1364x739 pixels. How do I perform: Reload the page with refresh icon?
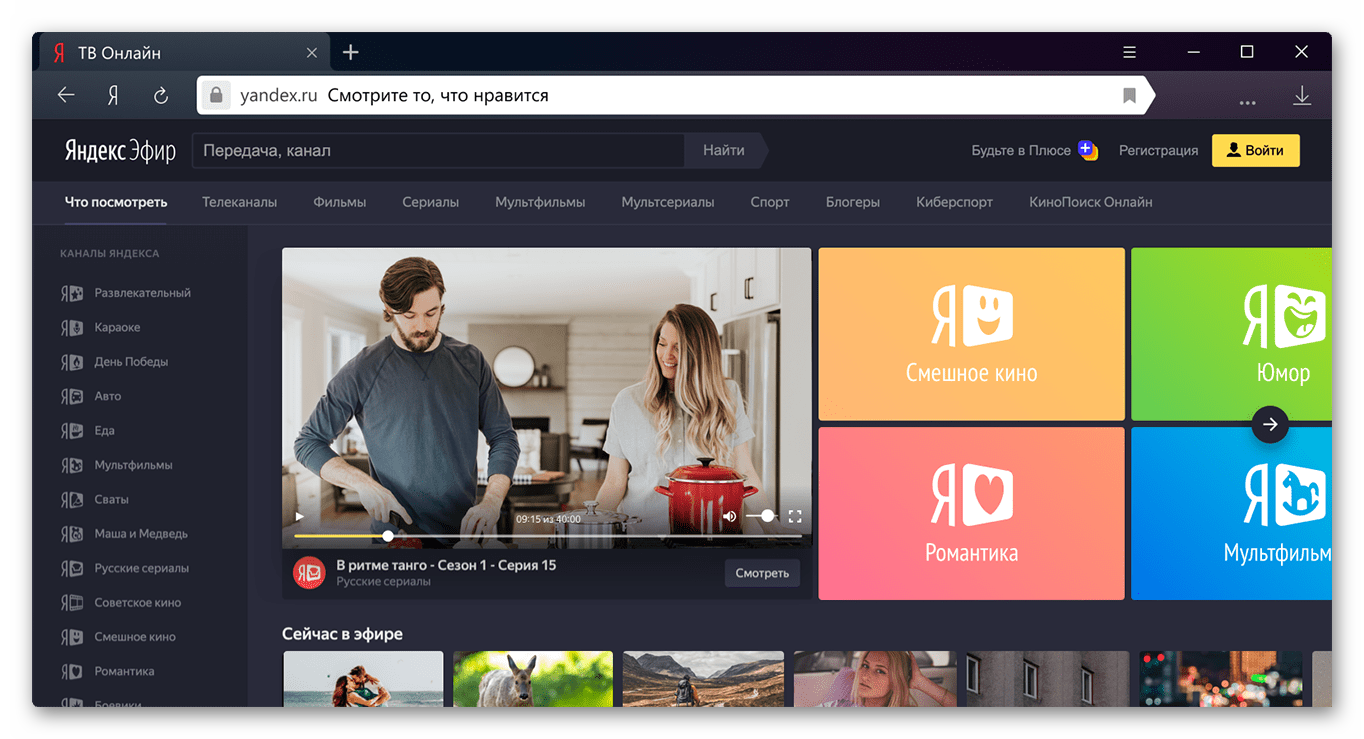(x=160, y=95)
